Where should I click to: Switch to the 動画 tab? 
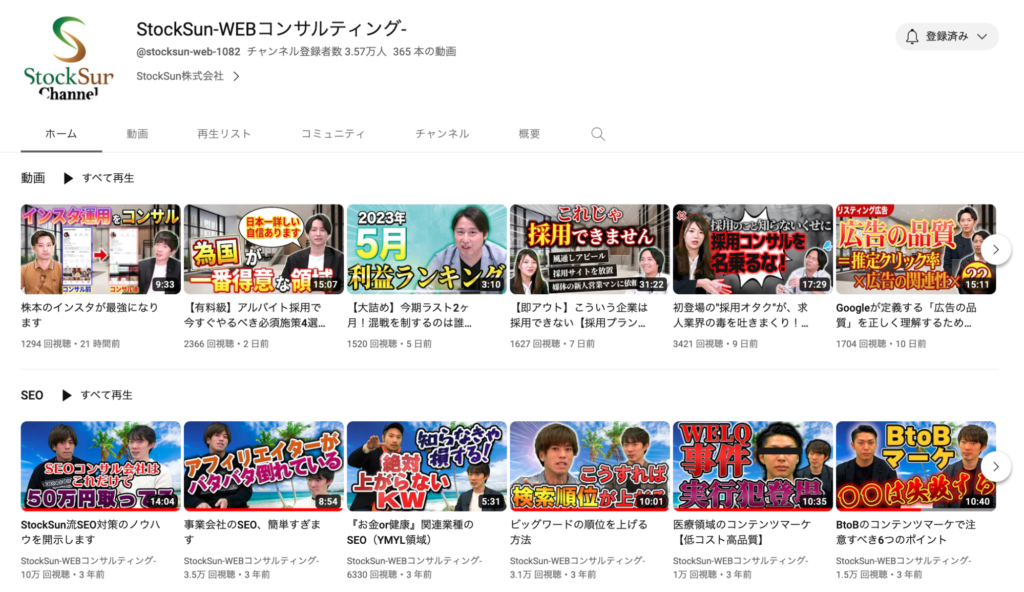pyautogui.click(x=137, y=132)
